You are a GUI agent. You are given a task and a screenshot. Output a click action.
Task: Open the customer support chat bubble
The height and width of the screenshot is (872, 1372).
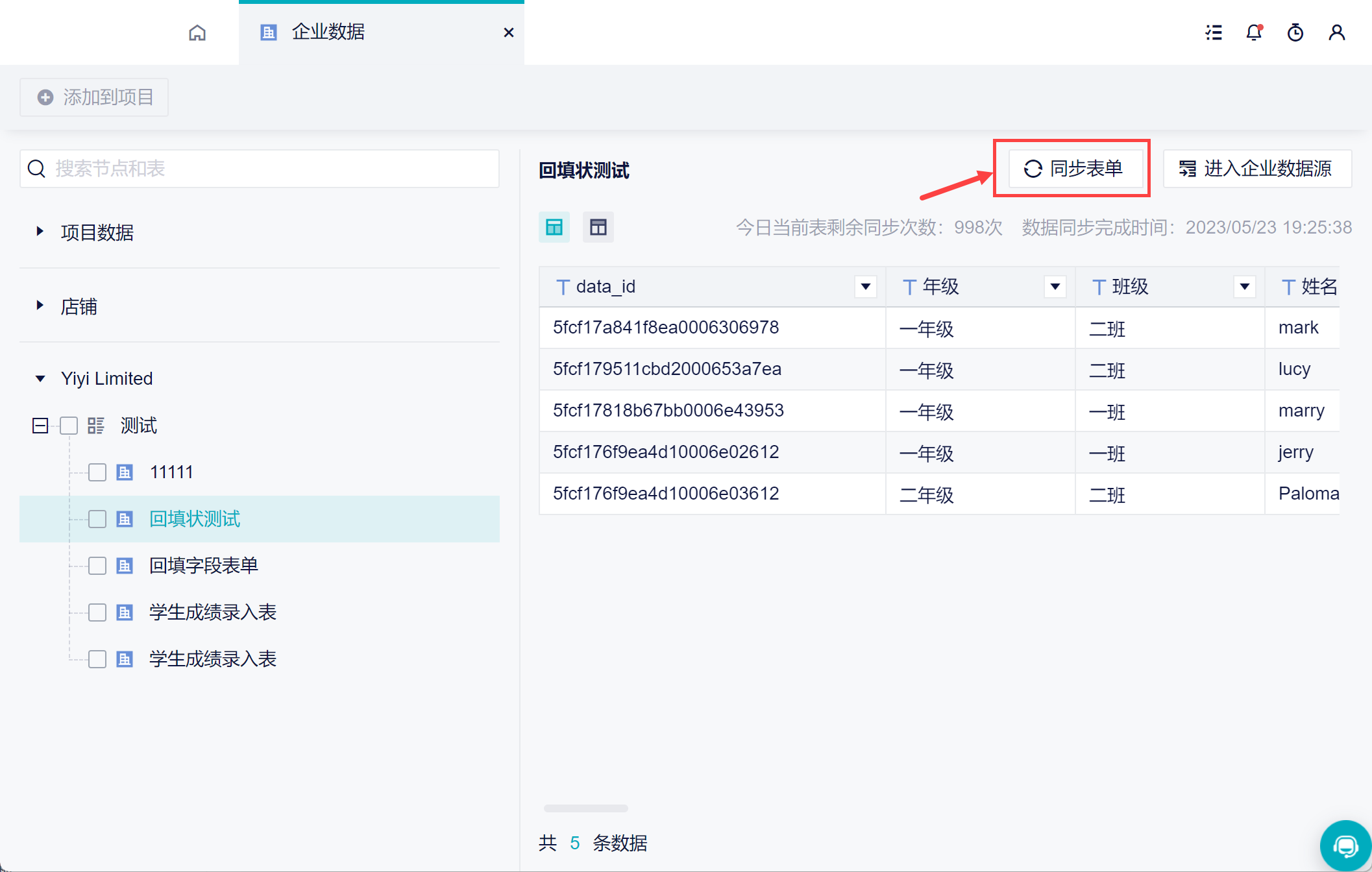pos(1345,845)
